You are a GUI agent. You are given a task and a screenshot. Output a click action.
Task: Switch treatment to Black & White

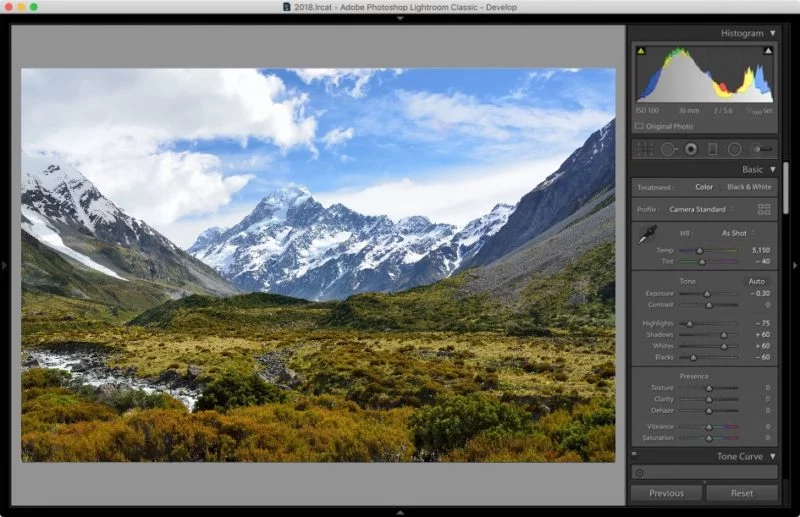(x=748, y=187)
